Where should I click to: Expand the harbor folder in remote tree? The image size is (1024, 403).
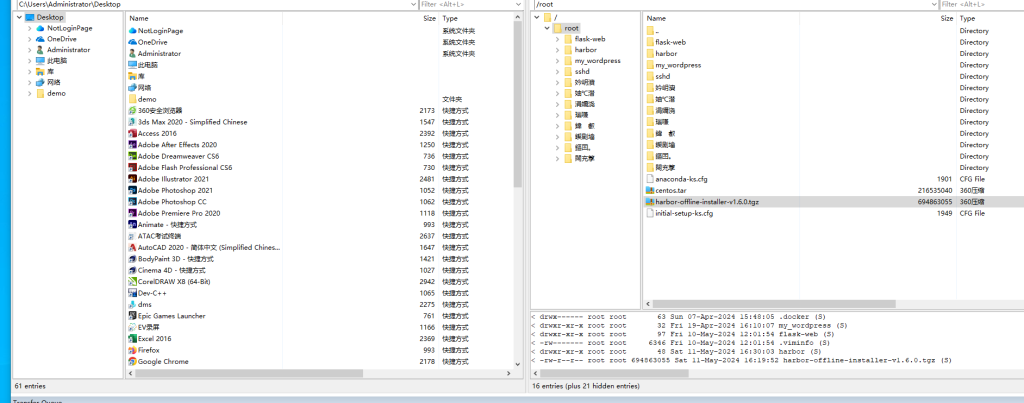click(558, 50)
